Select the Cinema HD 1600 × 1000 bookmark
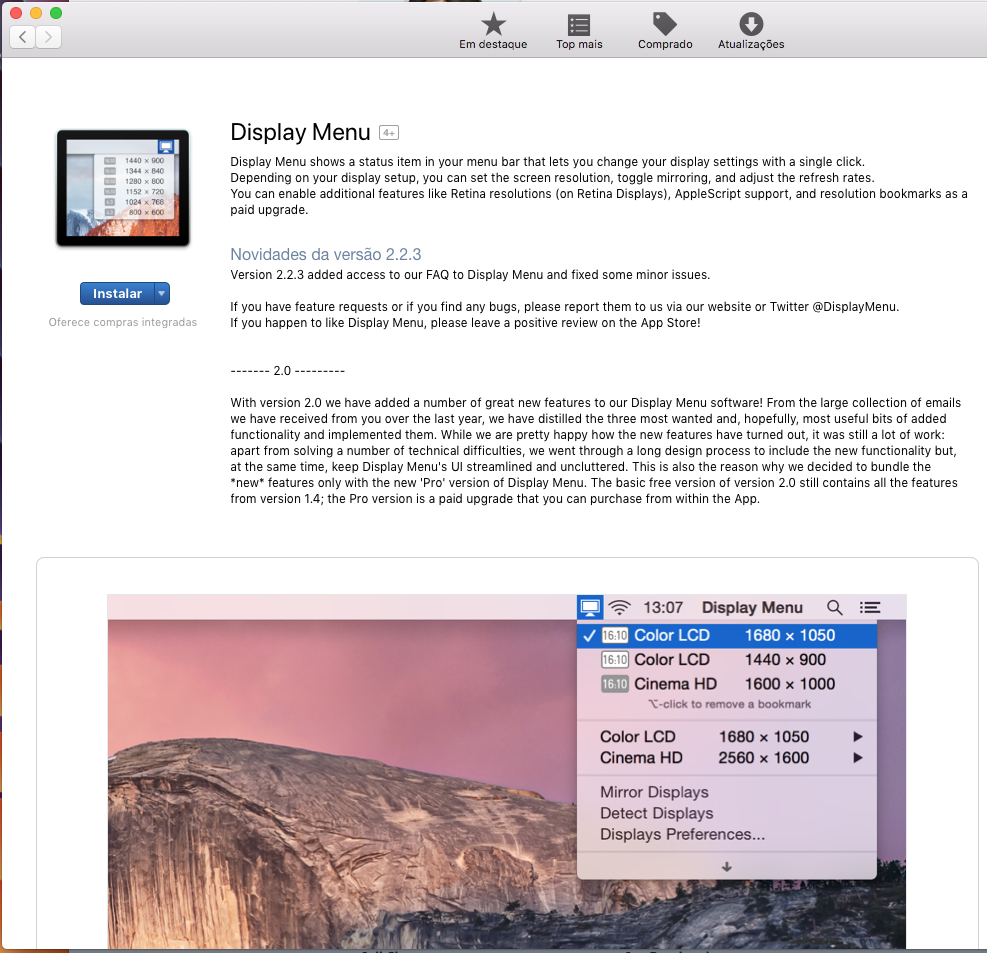Viewport: 987px width, 953px height. (726, 684)
